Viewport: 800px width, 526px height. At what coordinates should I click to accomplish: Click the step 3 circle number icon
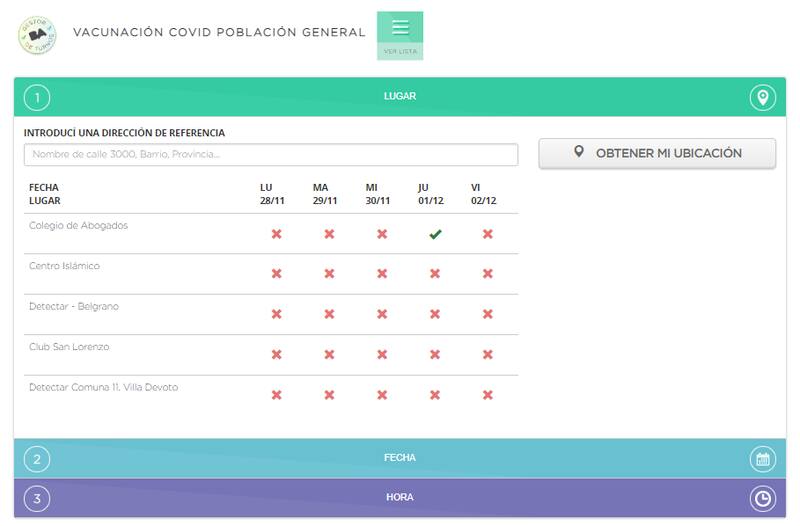point(37,498)
